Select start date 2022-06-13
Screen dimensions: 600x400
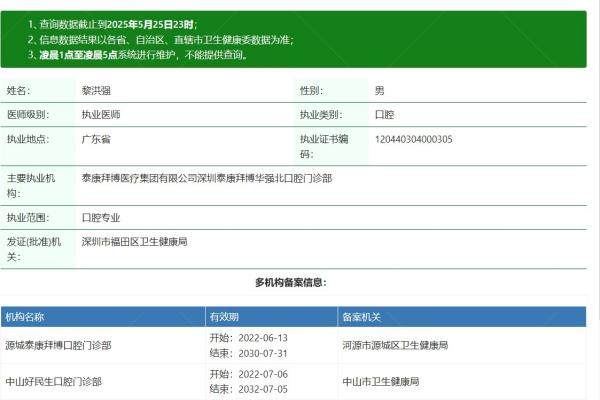[263, 338]
